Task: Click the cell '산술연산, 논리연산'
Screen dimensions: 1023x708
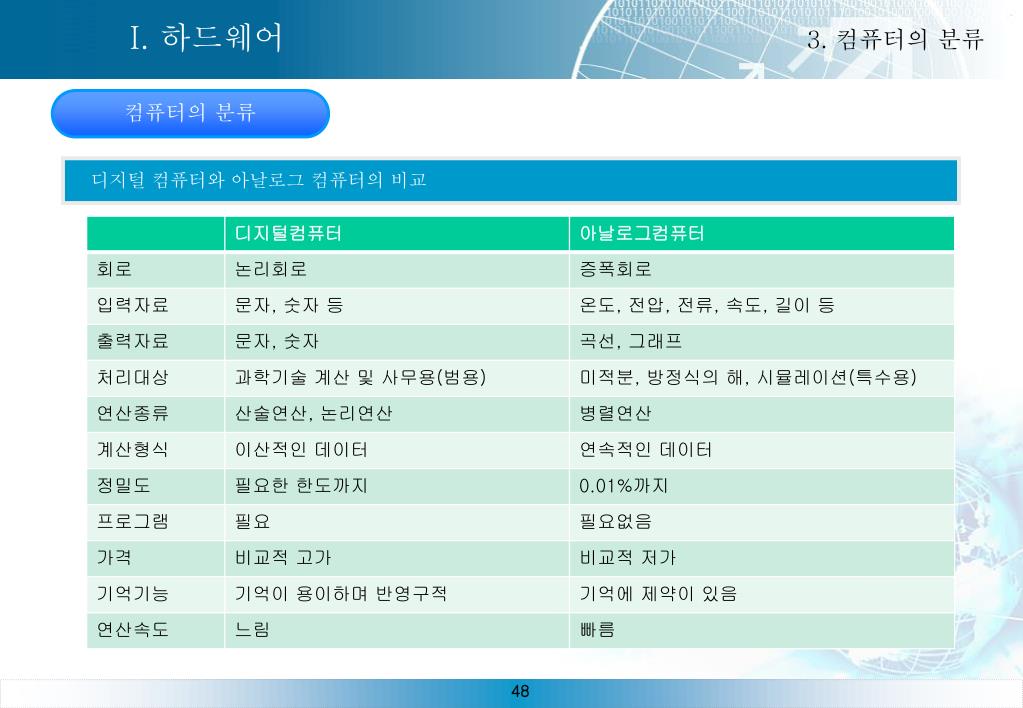Action: [x=397, y=414]
